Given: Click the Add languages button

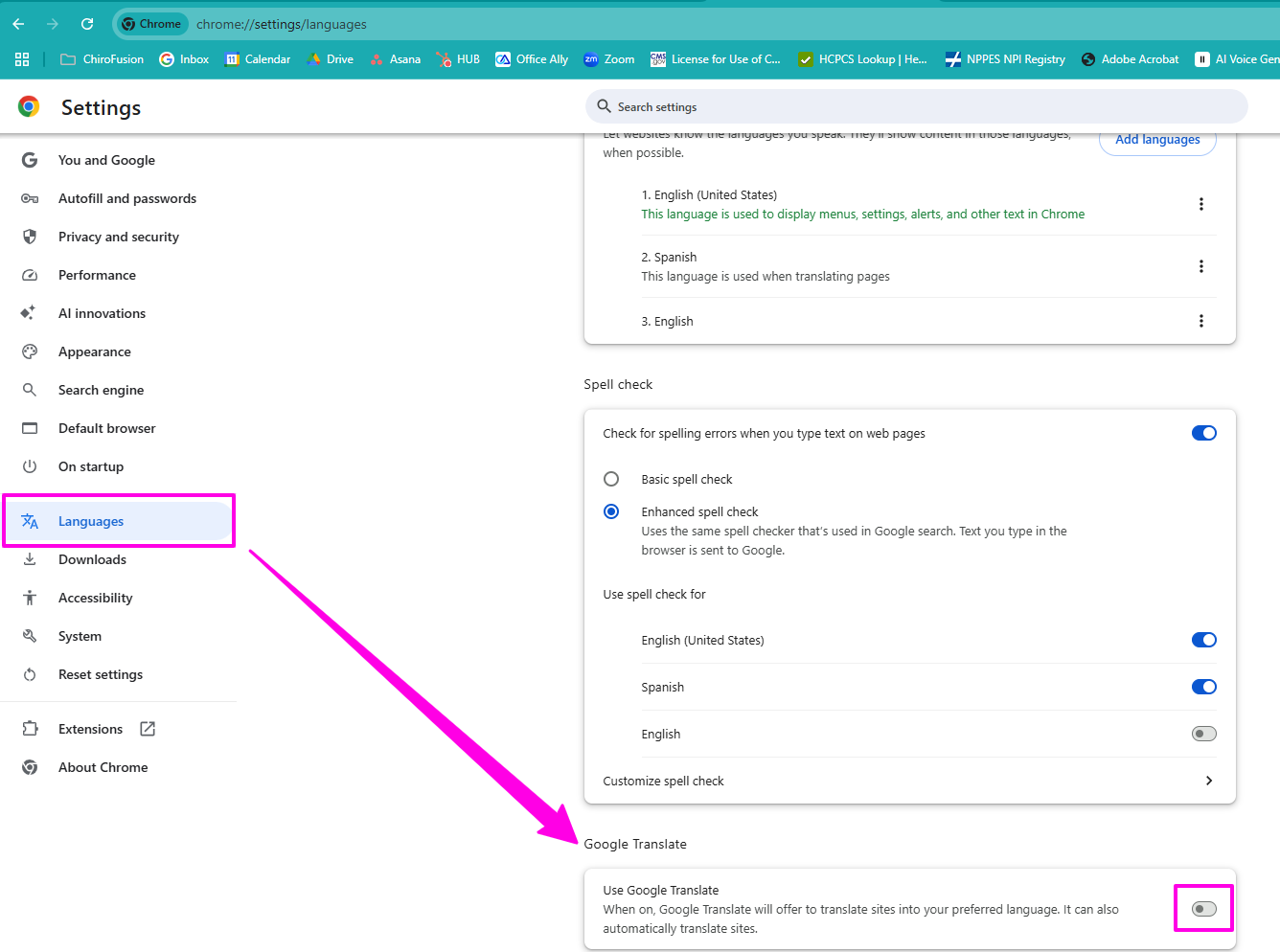Looking at the screenshot, I should point(1157,140).
